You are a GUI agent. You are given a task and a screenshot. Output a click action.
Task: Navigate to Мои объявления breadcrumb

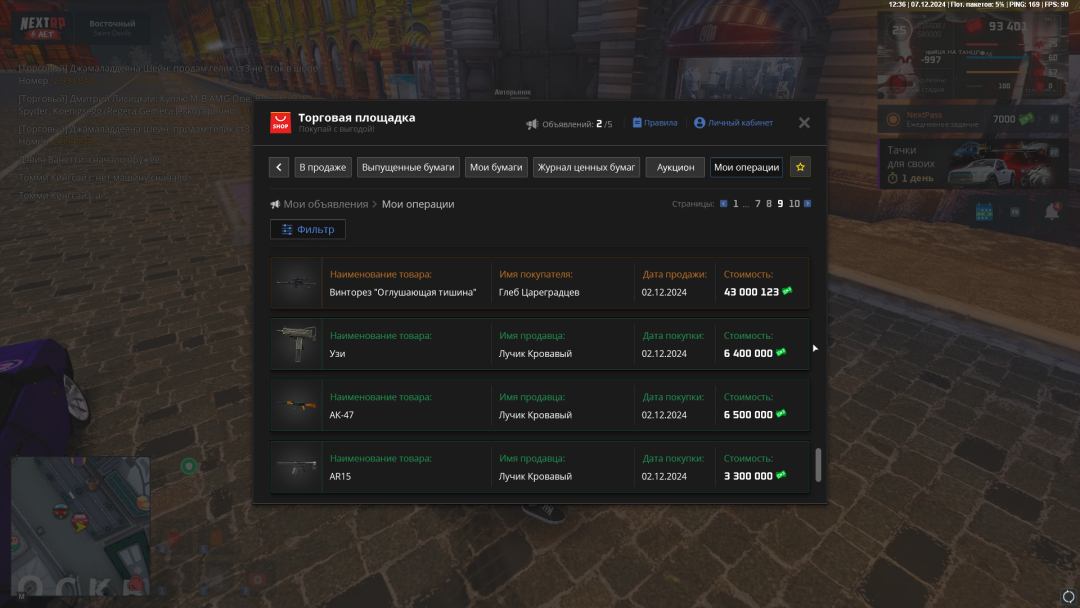pyautogui.click(x=325, y=204)
